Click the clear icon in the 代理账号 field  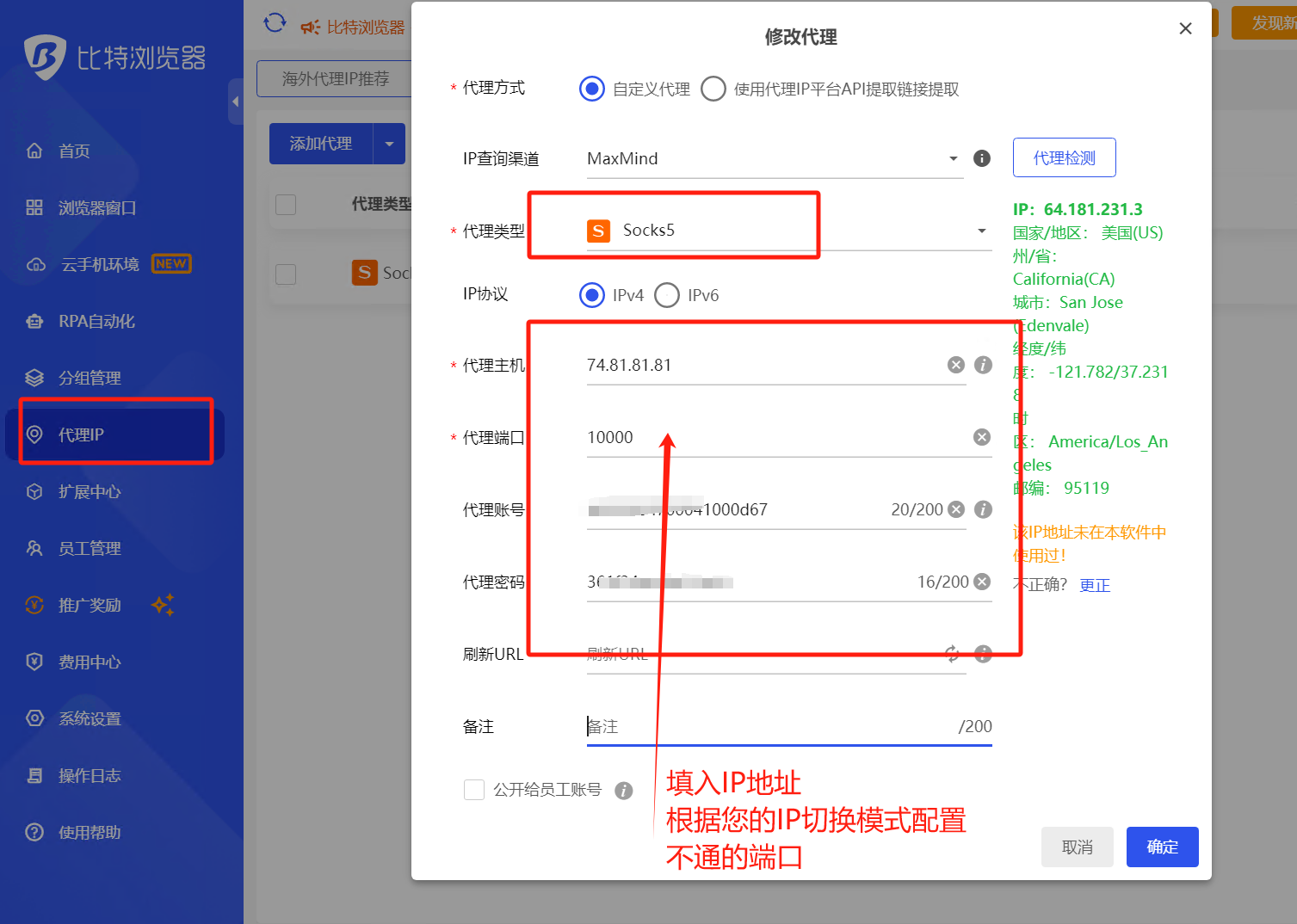[955, 509]
